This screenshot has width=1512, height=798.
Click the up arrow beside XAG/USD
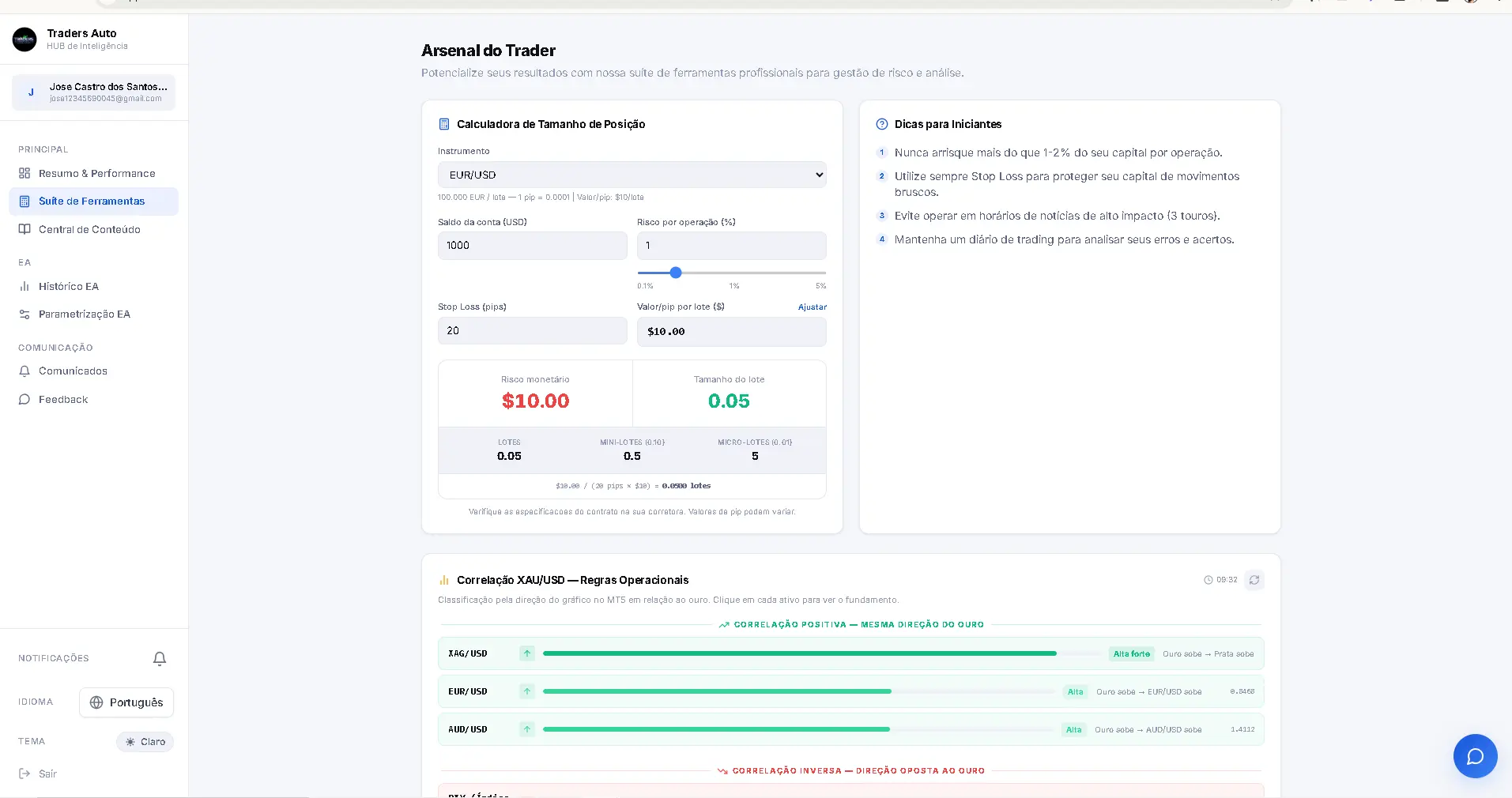pyautogui.click(x=527, y=653)
